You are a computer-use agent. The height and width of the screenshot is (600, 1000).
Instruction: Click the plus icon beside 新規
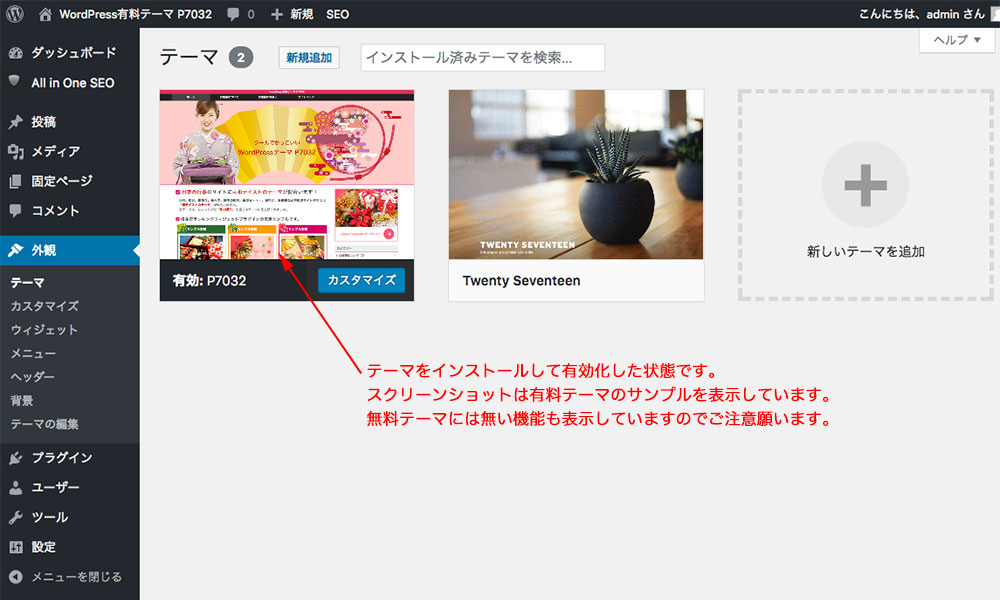(x=276, y=14)
